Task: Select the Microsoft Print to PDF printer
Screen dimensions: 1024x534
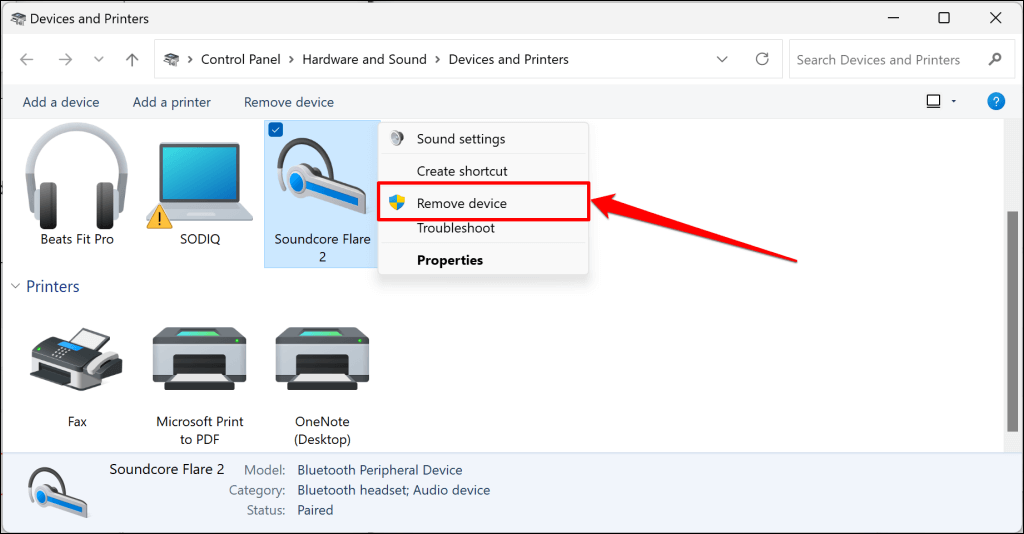Action: click(x=199, y=358)
